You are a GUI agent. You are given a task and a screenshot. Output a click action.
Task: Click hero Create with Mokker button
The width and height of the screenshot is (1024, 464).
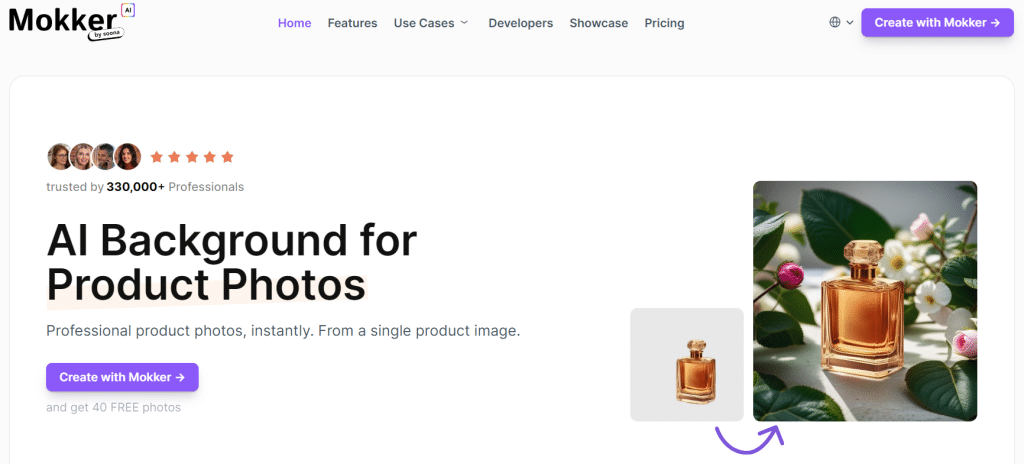tap(122, 377)
